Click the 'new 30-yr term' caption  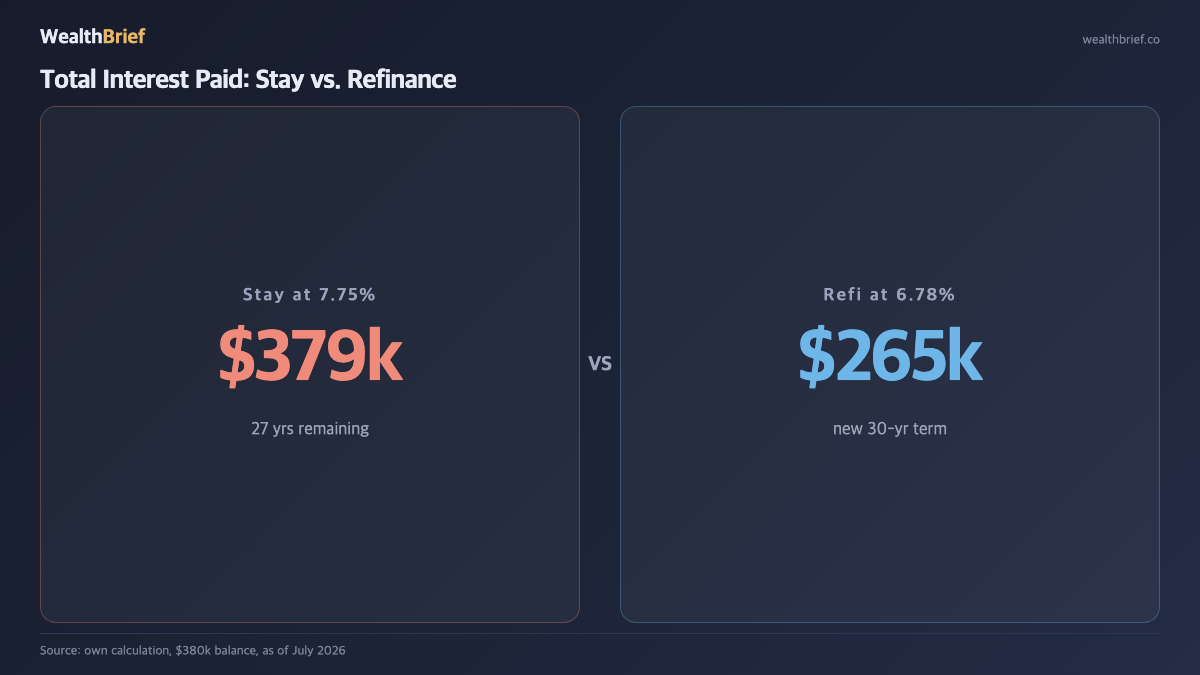(890, 428)
